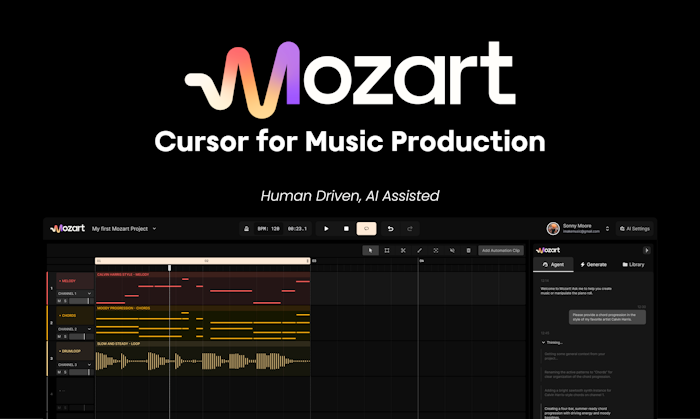Image resolution: width=700 pixels, height=419 pixels.
Task: Choose the trash delete tool
Action: tap(468, 250)
